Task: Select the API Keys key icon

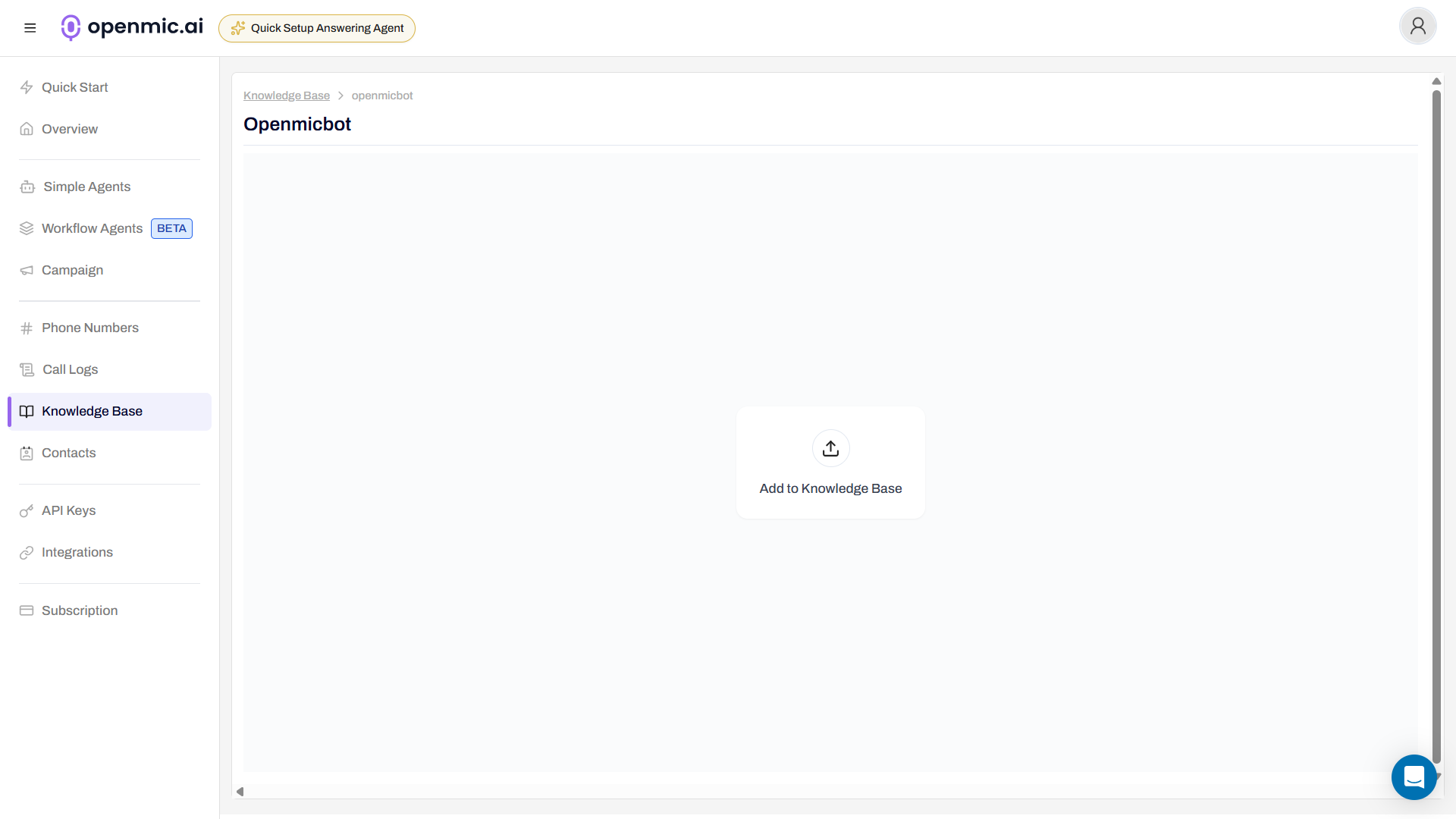Action: click(27, 510)
